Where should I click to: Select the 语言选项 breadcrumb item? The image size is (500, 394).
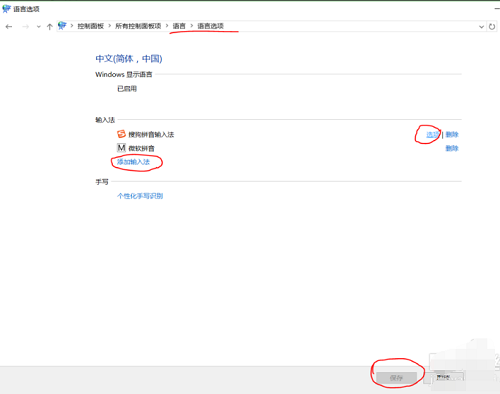point(210,26)
